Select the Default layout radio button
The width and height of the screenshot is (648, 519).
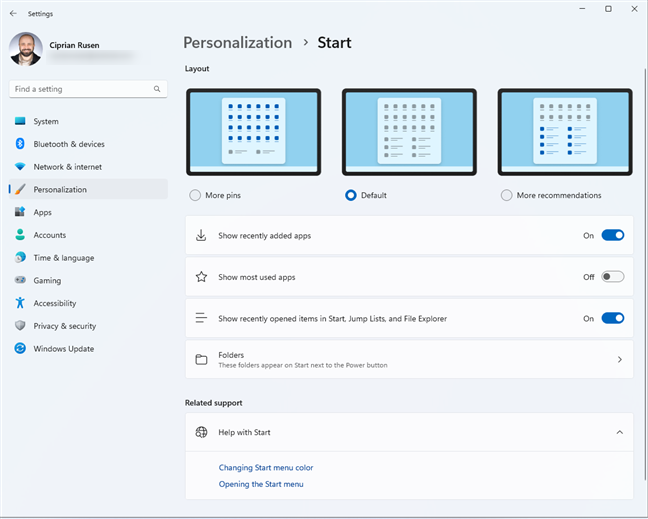point(351,195)
